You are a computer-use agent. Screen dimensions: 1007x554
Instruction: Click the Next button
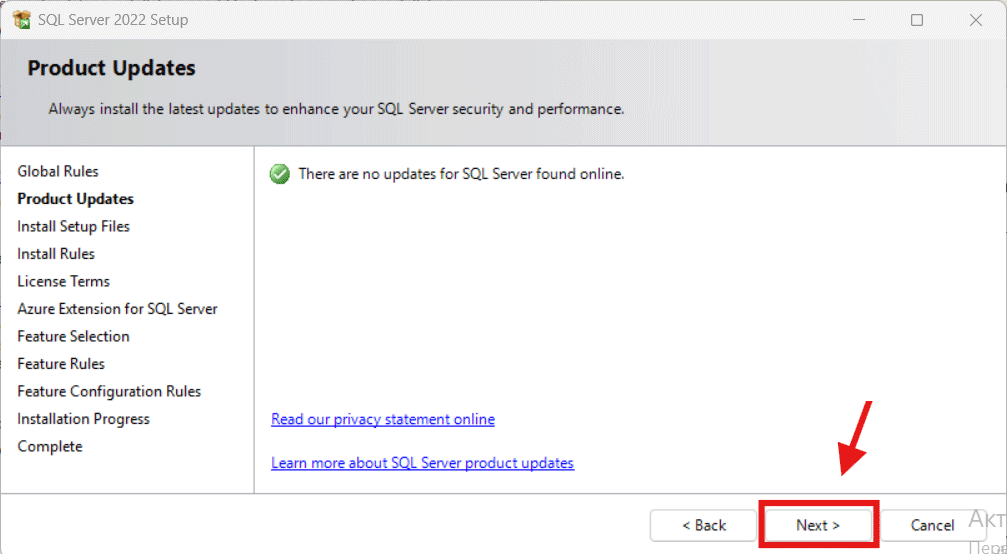tap(818, 525)
